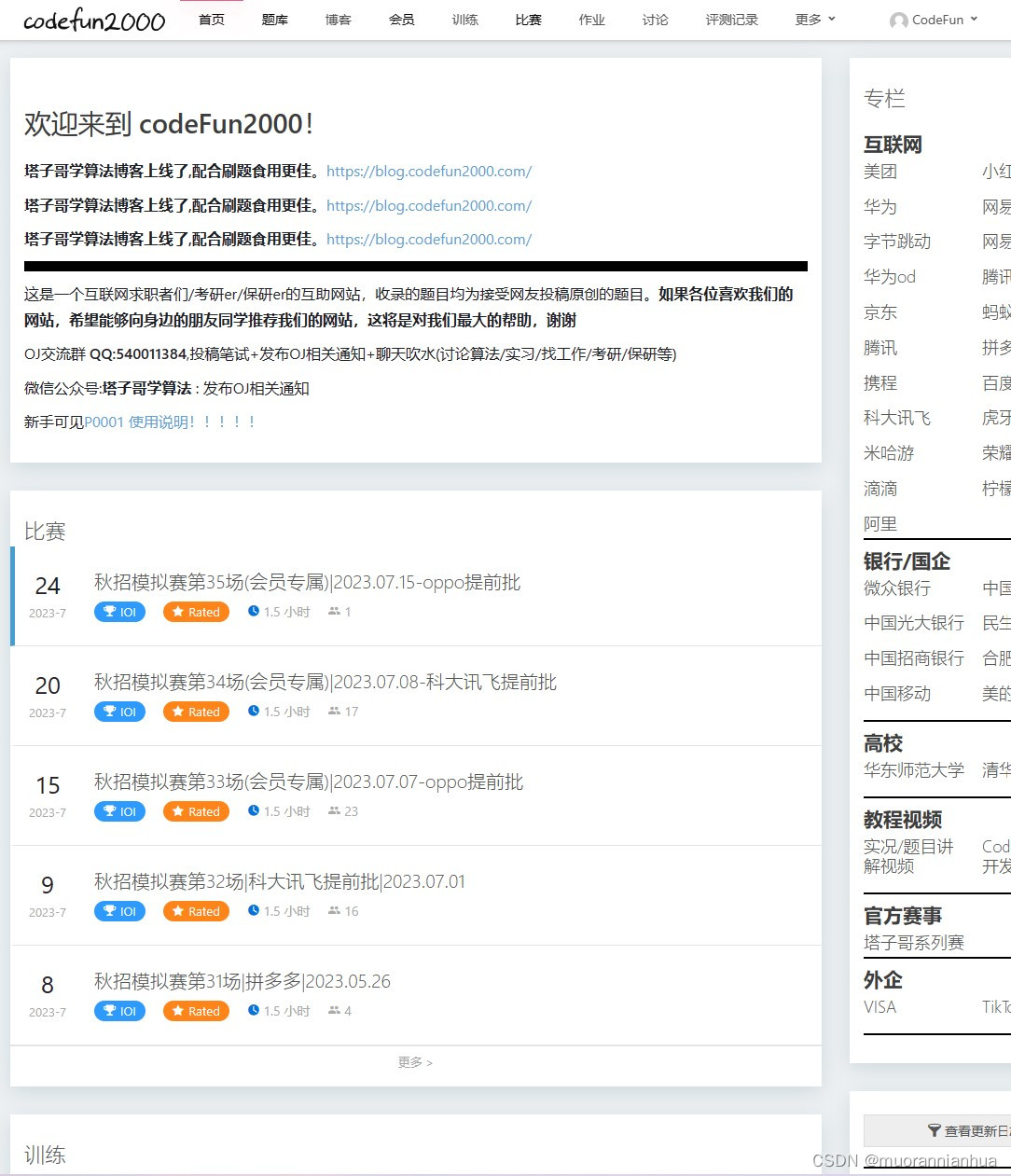Viewport: 1011px width, 1176px height.
Task: Click the contest date 20 2023-7
Action: click(48, 697)
